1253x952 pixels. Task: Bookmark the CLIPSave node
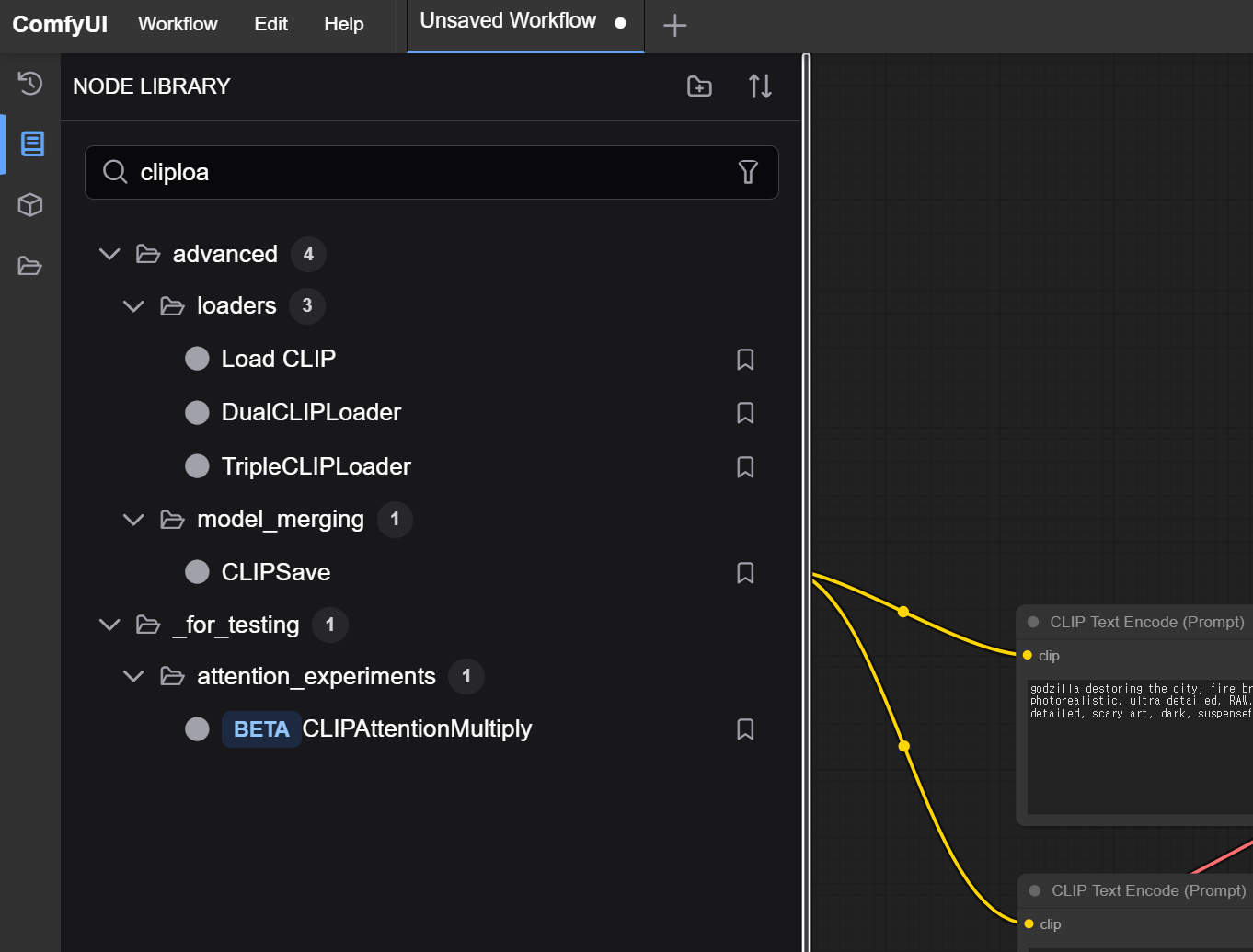pos(745,573)
